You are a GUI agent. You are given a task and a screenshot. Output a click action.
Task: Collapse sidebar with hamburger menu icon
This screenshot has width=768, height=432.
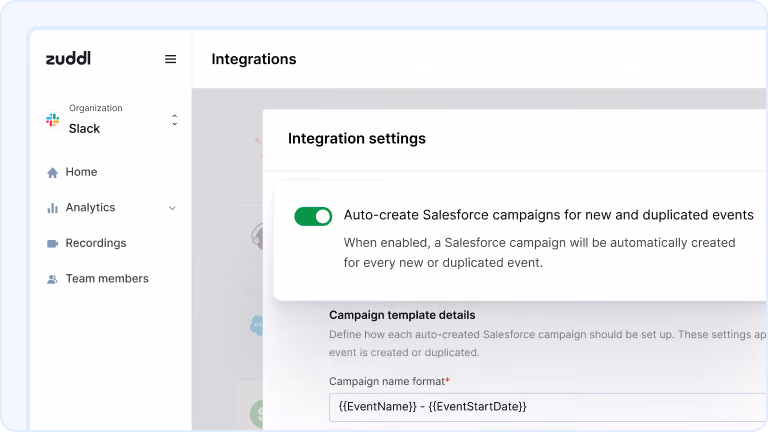(170, 59)
